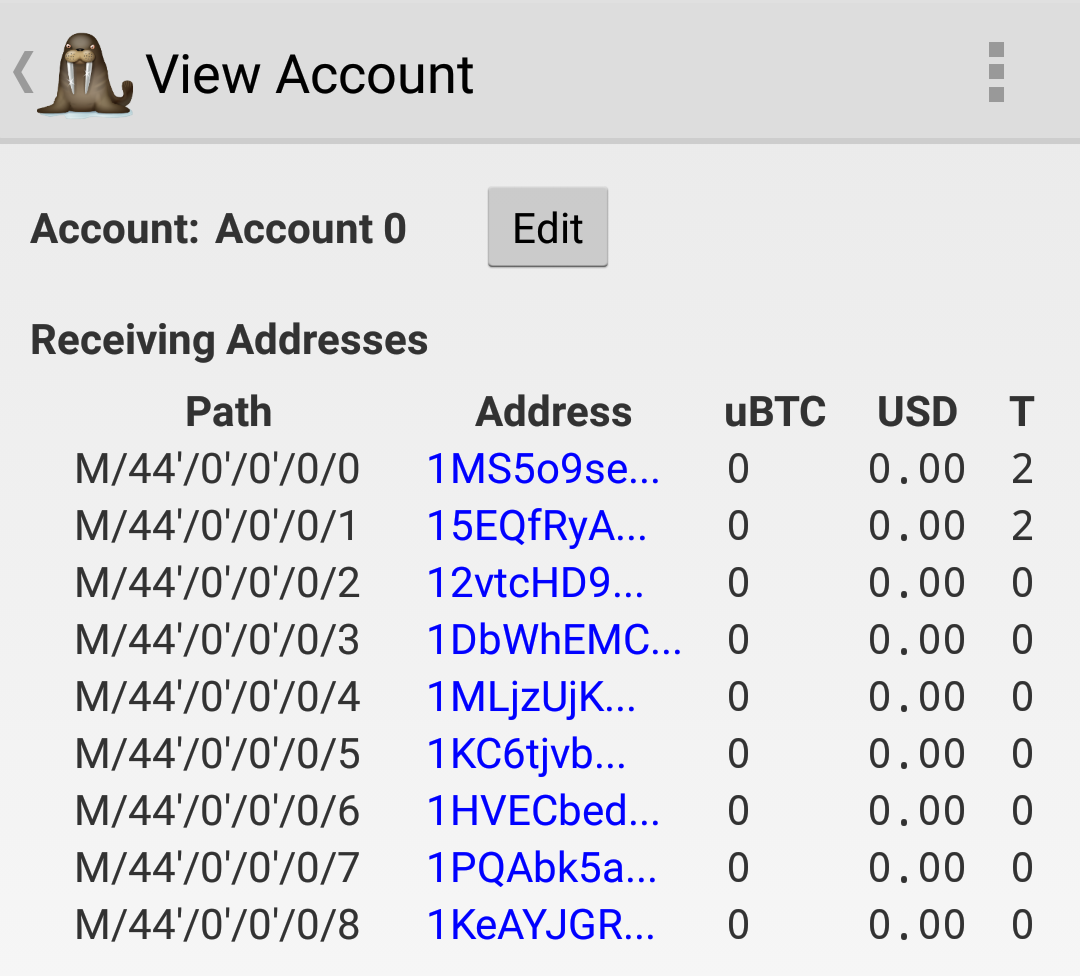Screen dimensions: 1080x976
Task: Open address 1PQAbk5a... link
Action: pos(541,868)
